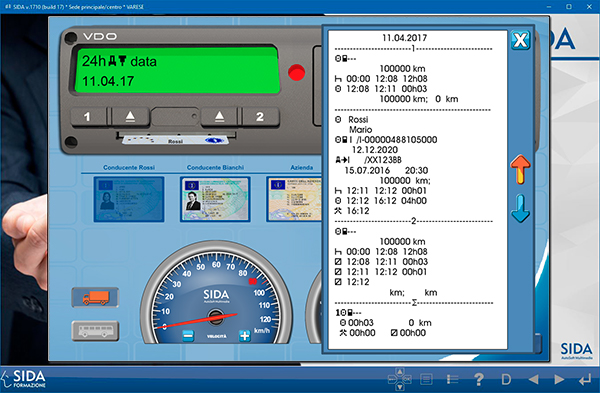Select the Azienda company card
600x393 pixels.
294,199
